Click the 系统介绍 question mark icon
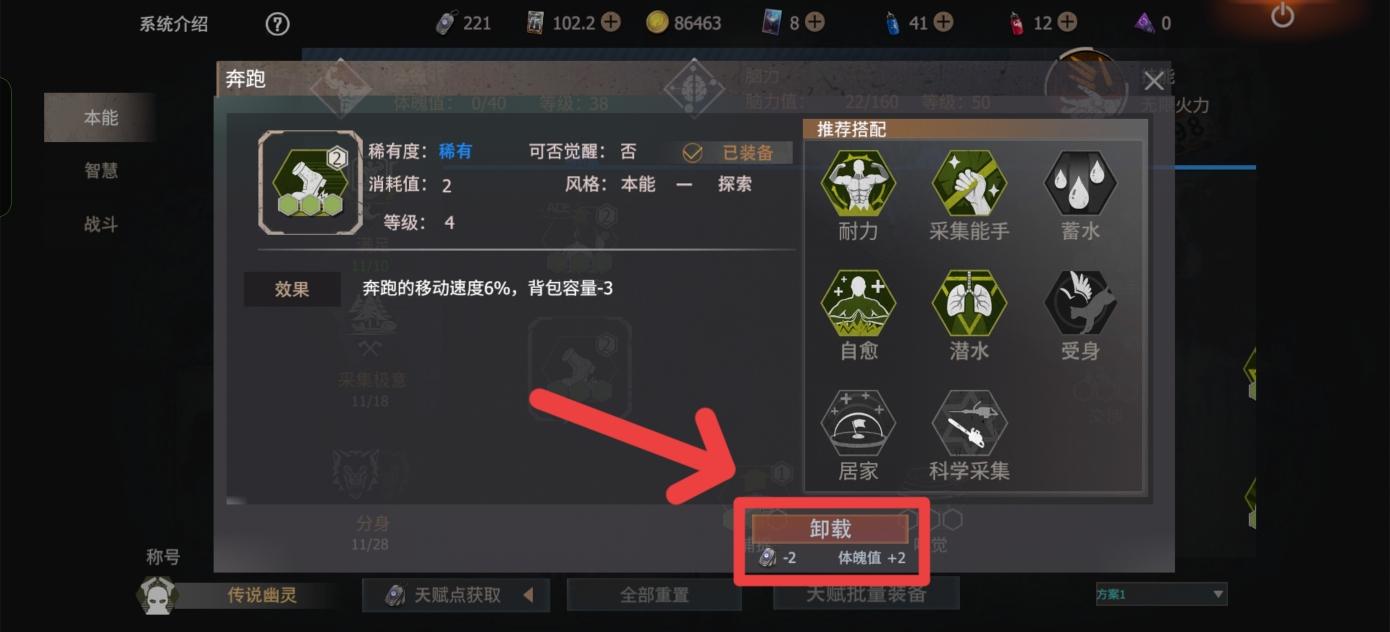 (277, 24)
